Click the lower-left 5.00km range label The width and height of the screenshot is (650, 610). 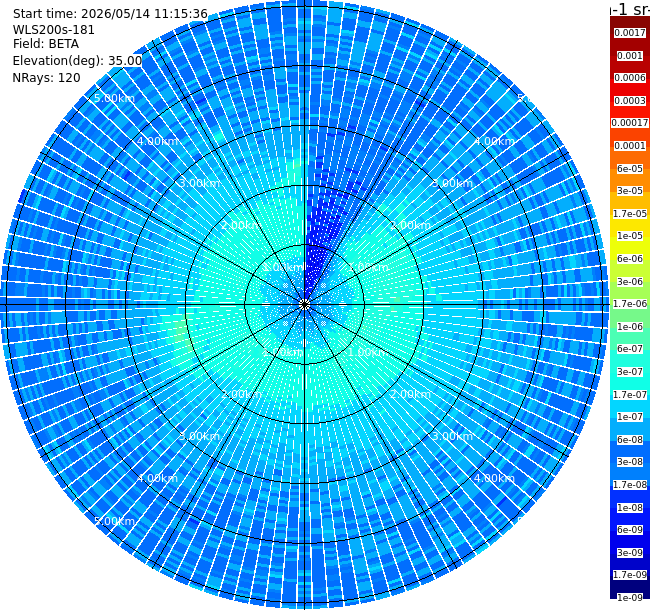[x=114, y=521]
